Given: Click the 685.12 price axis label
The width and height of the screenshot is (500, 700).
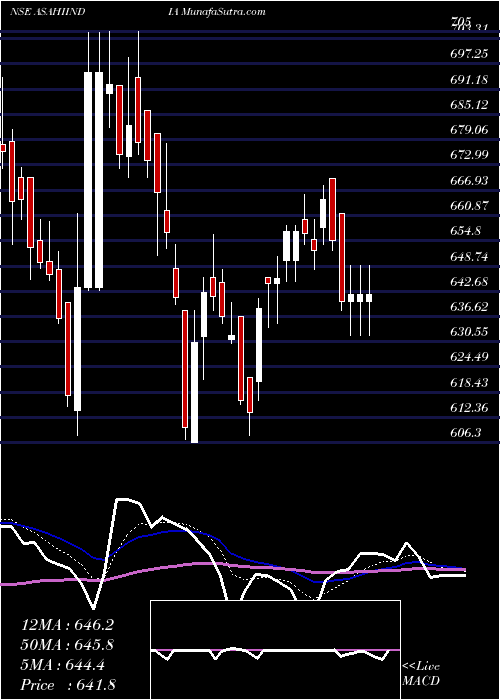Looking at the screenshot, I should [467, 105].
